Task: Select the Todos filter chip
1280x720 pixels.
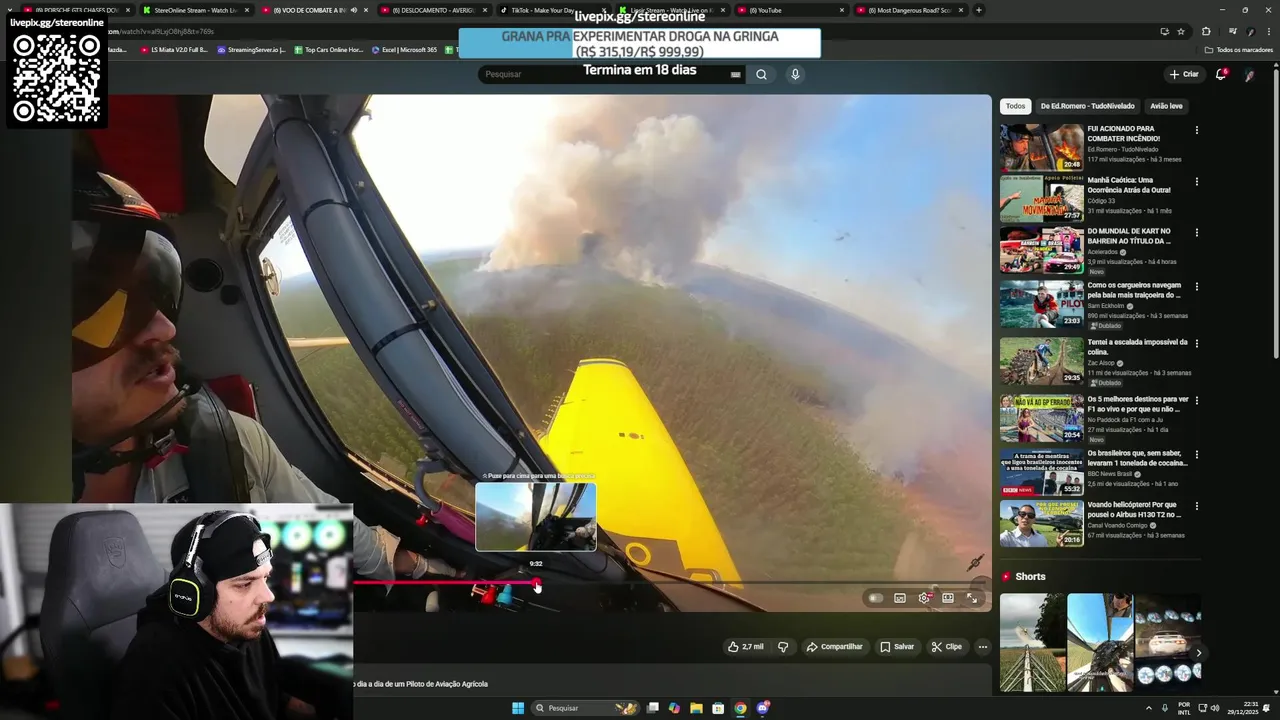Action: 1015,106
